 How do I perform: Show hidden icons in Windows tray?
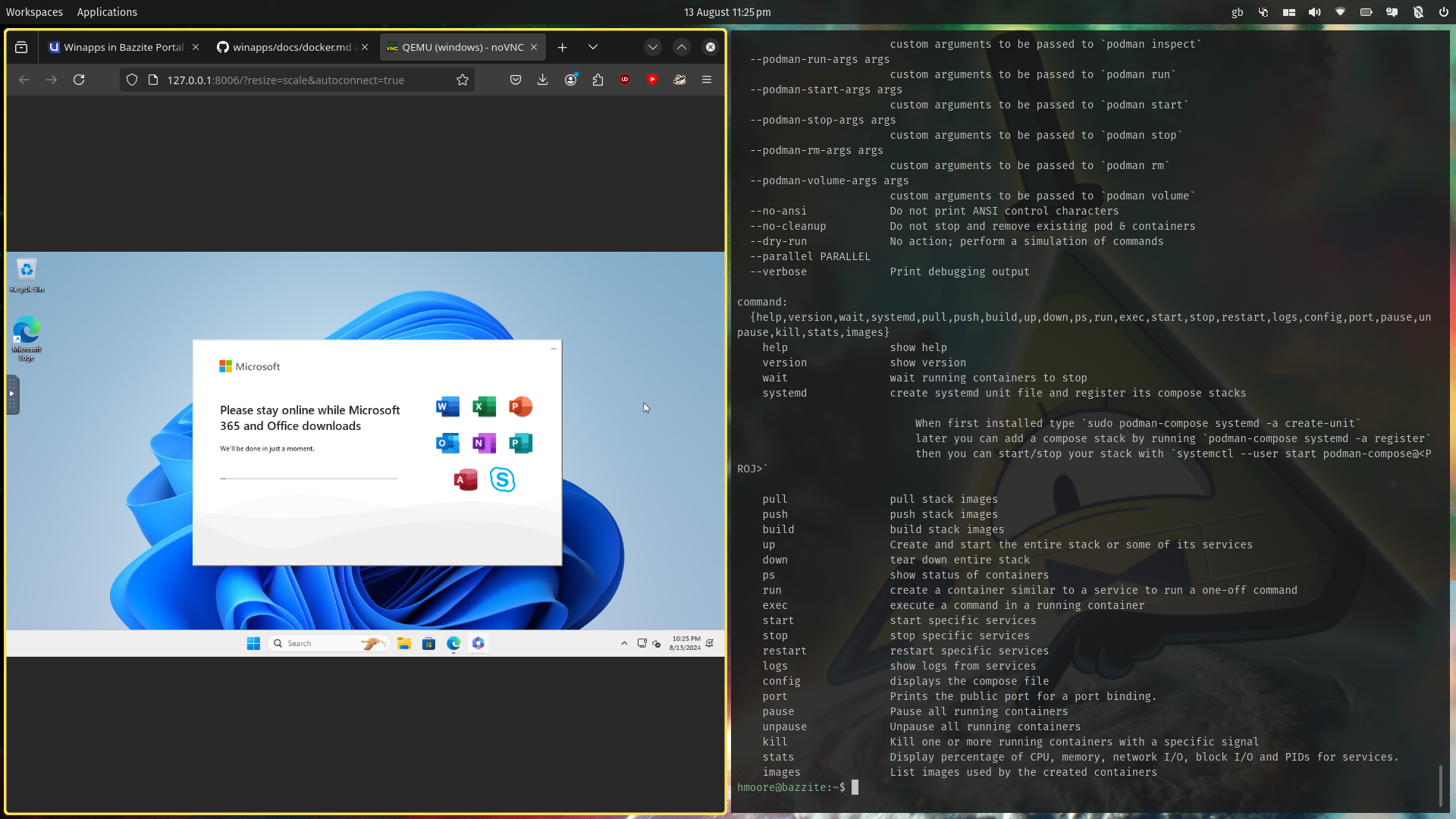tap(624, 643)
